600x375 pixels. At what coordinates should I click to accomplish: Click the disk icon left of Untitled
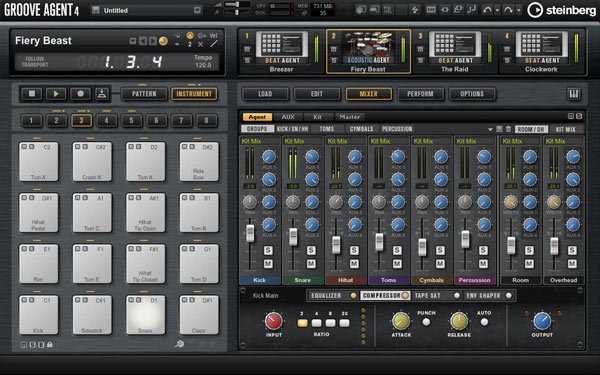[96, 10]
